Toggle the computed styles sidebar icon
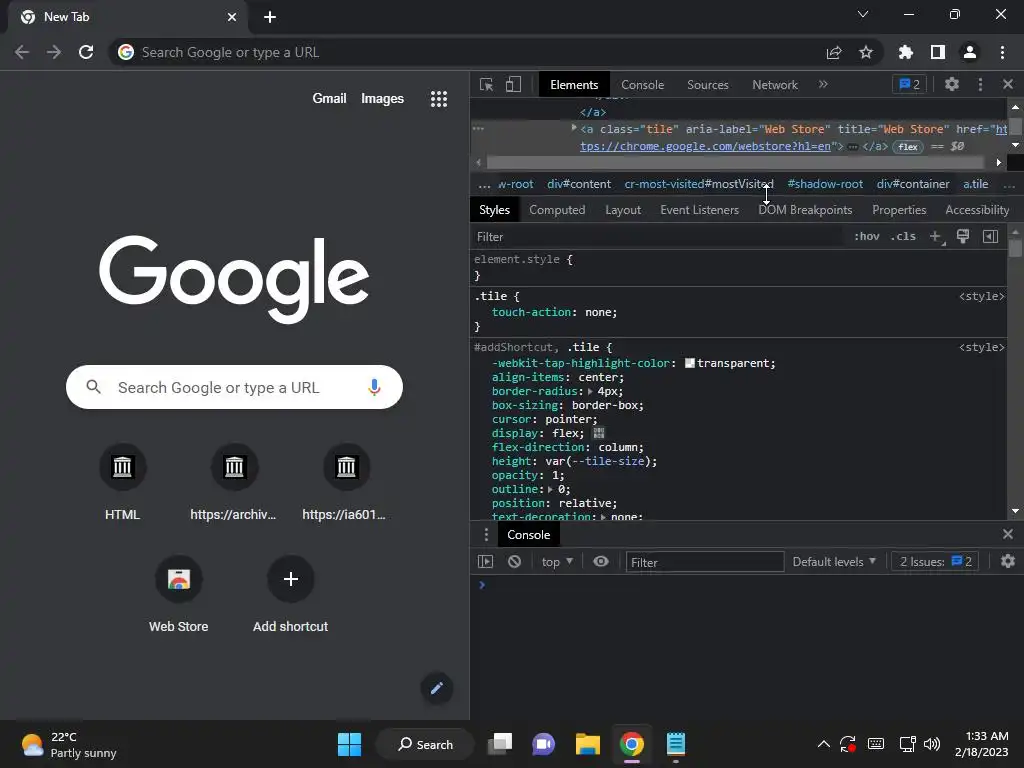 click(x=991, y=236)
